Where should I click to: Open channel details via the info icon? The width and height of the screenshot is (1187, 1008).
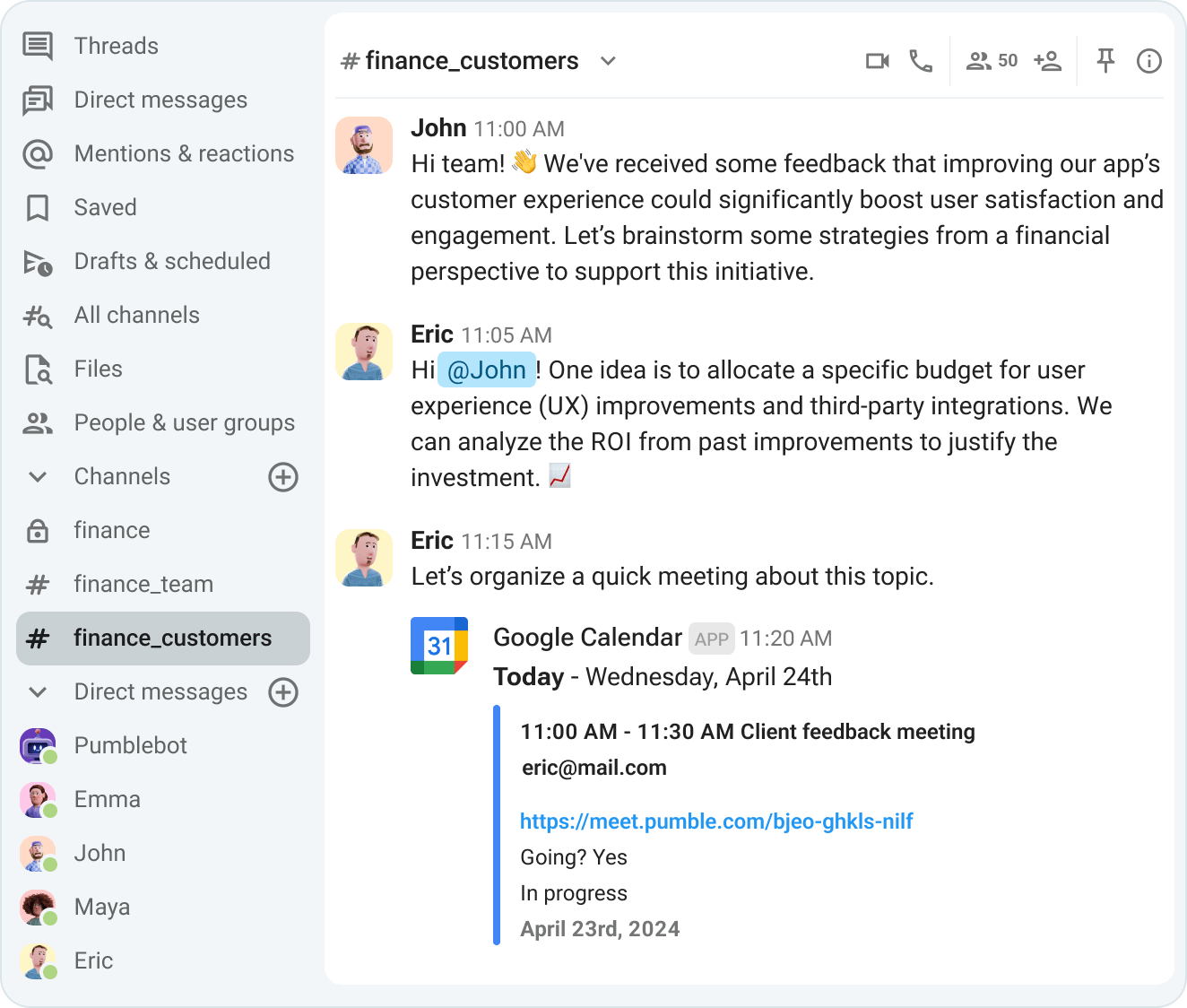(1148, 60)
